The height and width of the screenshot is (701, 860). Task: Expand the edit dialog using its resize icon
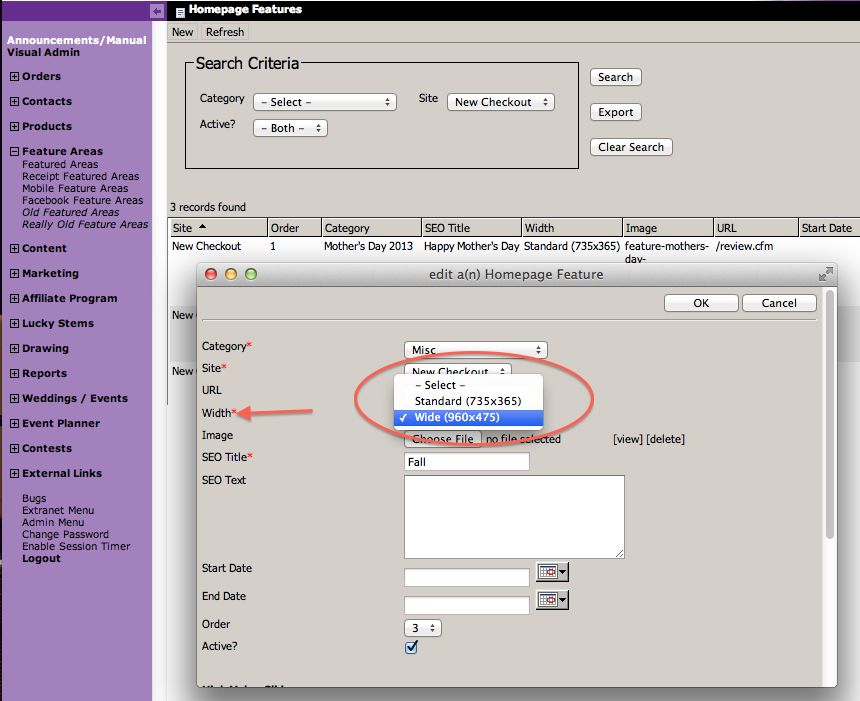[826, 273]
